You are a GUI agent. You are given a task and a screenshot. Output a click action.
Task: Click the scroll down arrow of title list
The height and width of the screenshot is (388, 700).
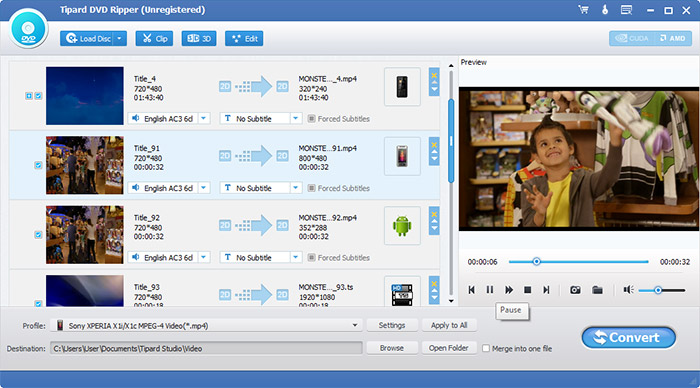451,301
